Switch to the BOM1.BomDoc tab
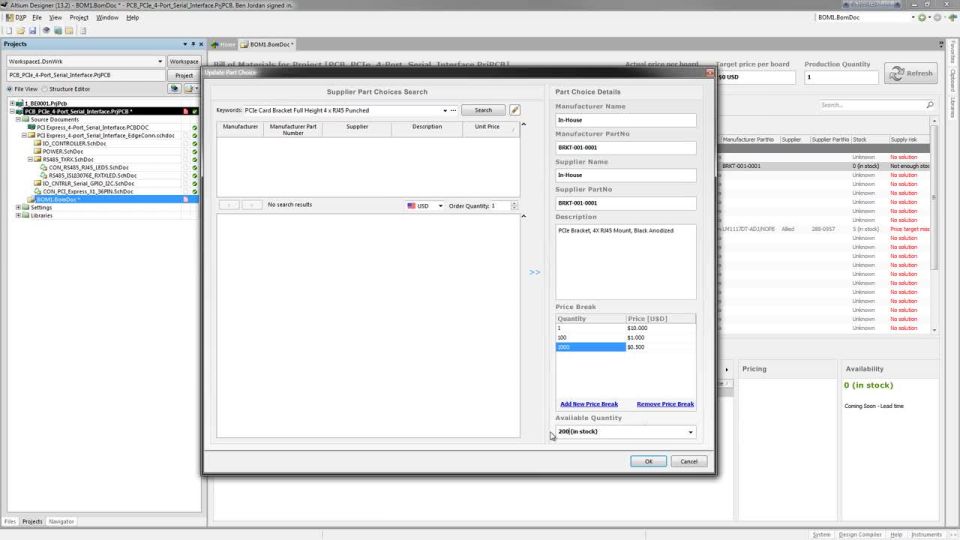This screenshot has width=960, height=540. click(x=268, y=45)
